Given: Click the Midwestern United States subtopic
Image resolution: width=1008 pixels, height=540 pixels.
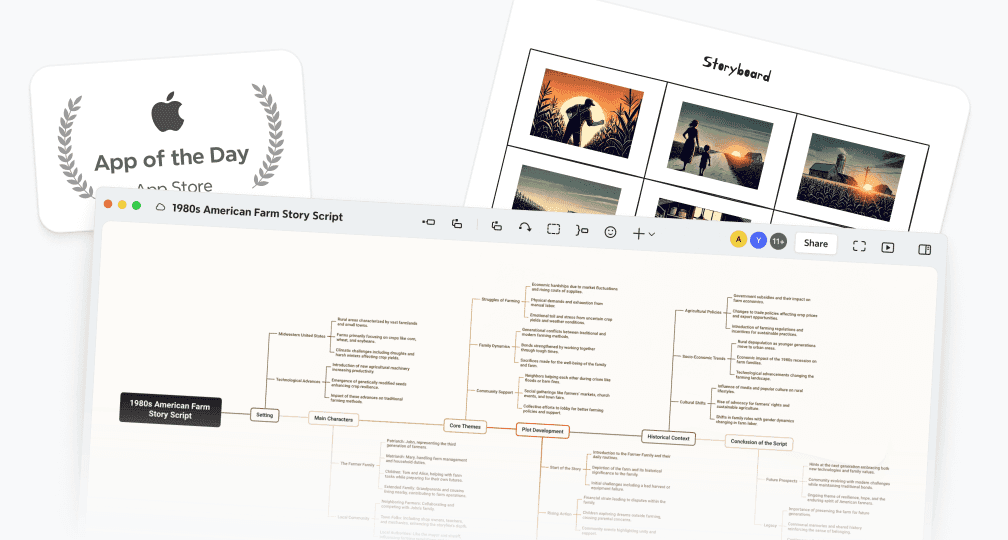Looking at the screenshot, I should 302,335.
